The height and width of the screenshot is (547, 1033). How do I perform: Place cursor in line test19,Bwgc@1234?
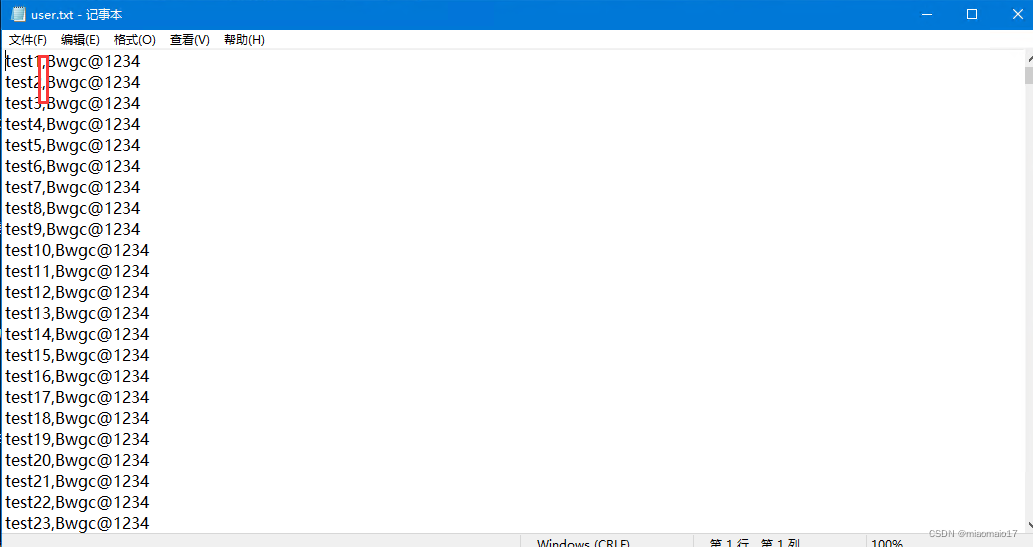(77, 440)
